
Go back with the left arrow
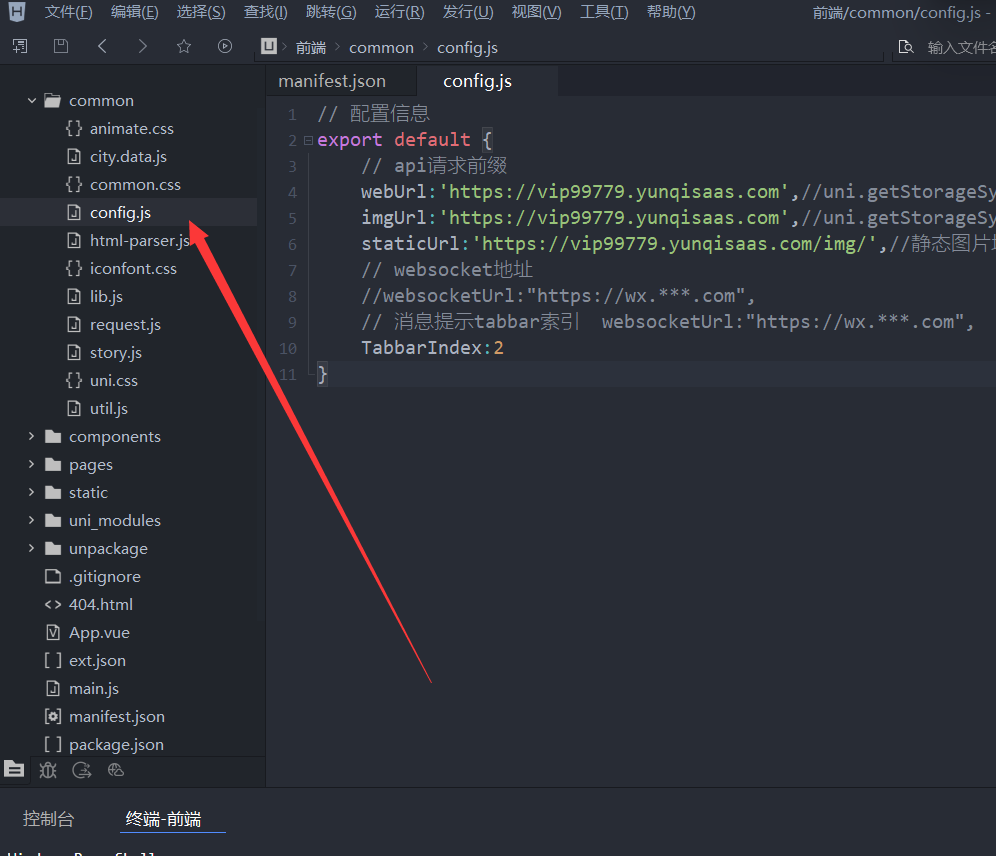102,46
